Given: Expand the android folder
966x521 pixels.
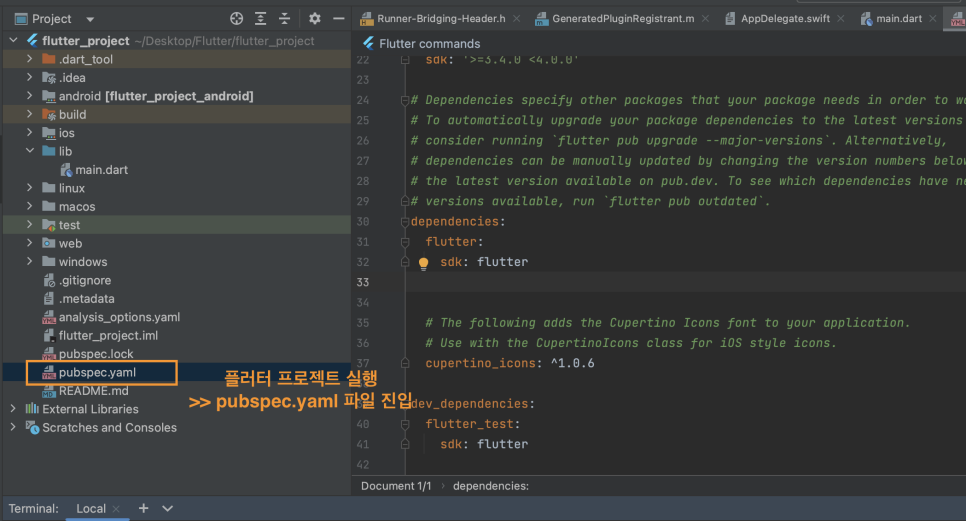Looking at the screenshot, I should tap(30, 96).
